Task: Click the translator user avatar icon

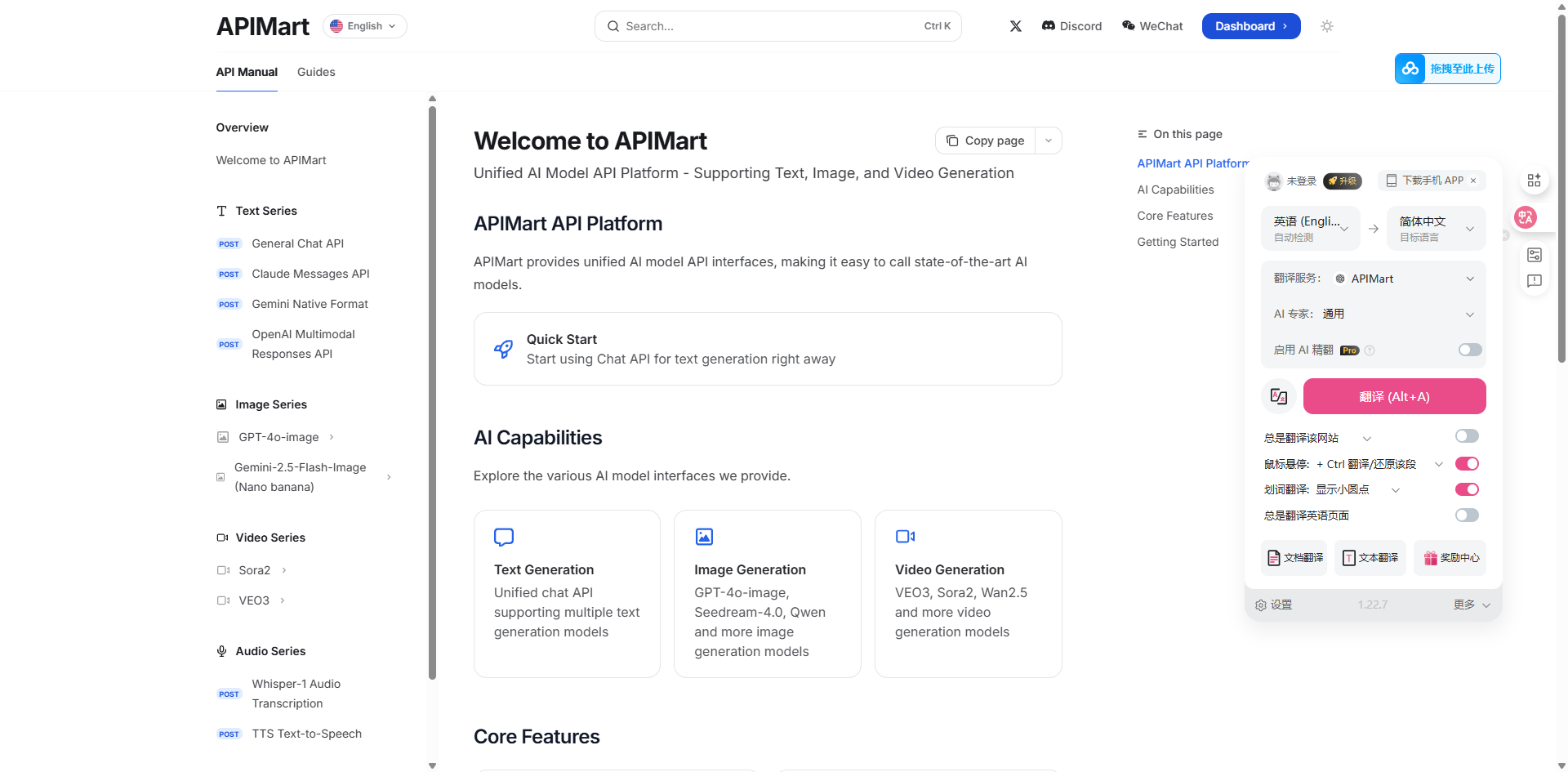Action: (x=1273, y=181)
